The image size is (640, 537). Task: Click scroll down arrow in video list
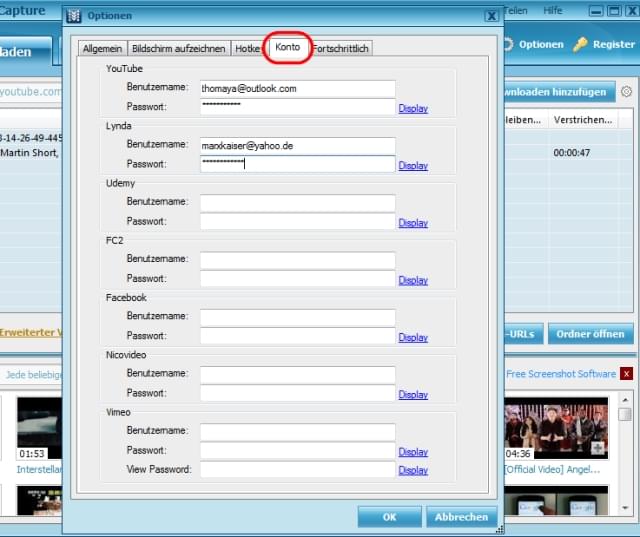click(x=625, y=508)
